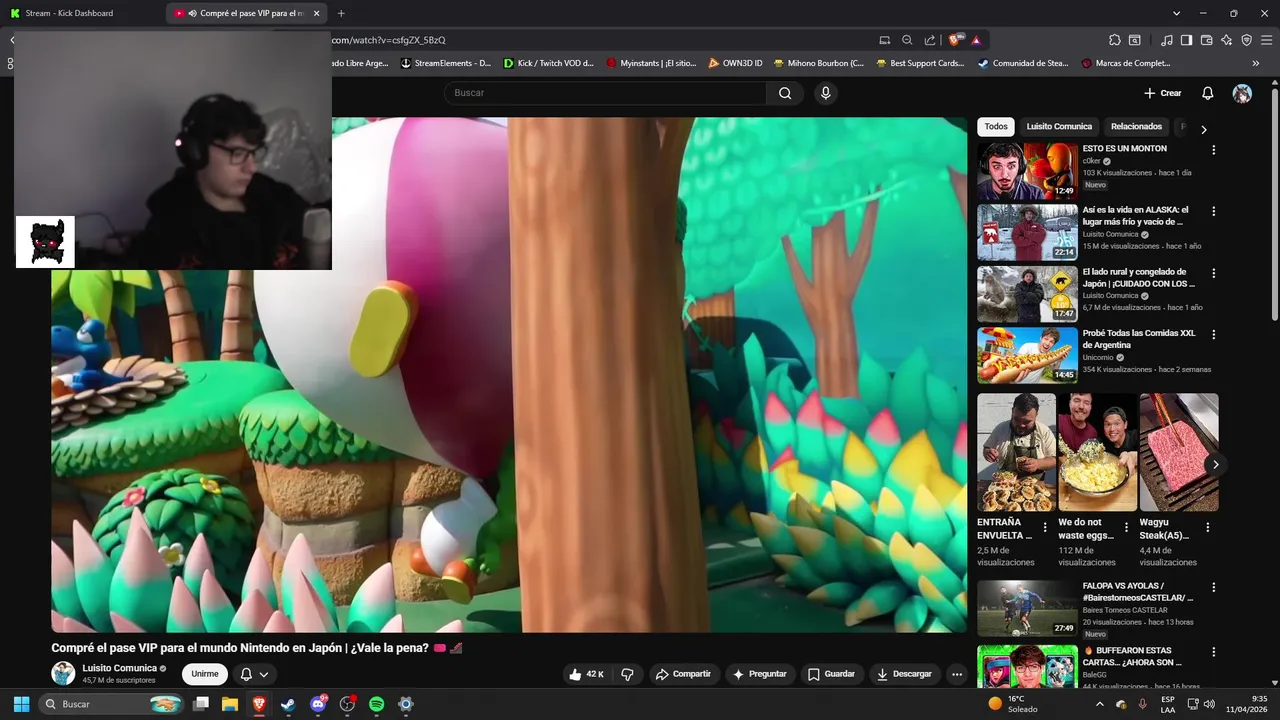Open options for ENTRAÑA ENVUELTA short
The width and height of the screenshot is (1280, 720).
coord(1045,527)
